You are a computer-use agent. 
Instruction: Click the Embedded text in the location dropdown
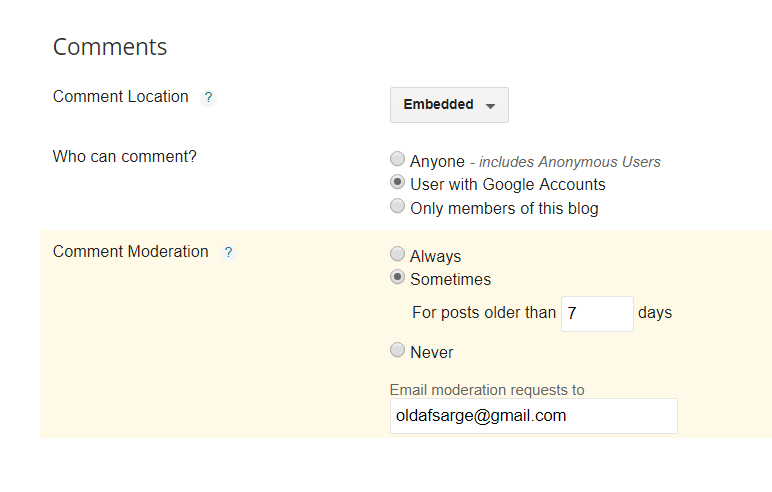click(x=438, y=105)
